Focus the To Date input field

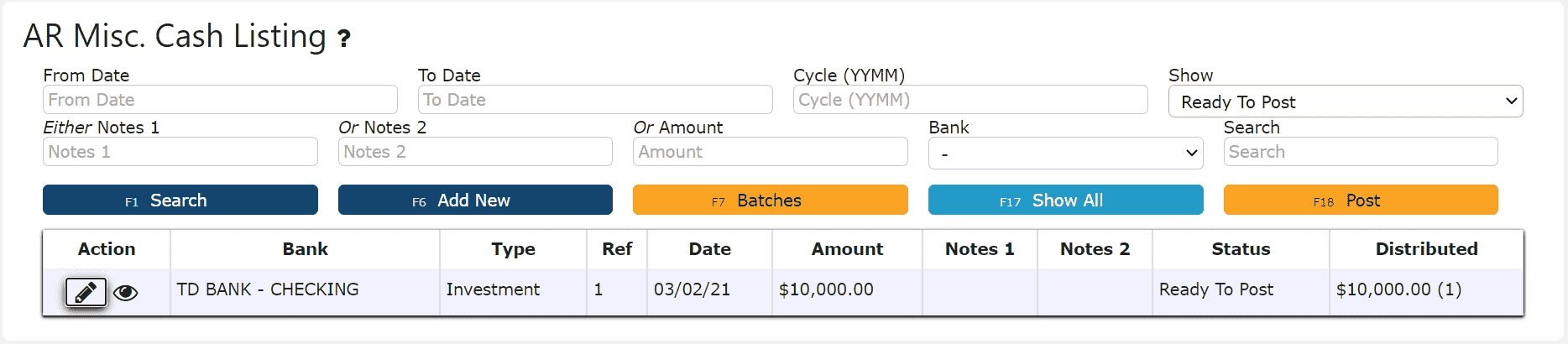[595, 100]
